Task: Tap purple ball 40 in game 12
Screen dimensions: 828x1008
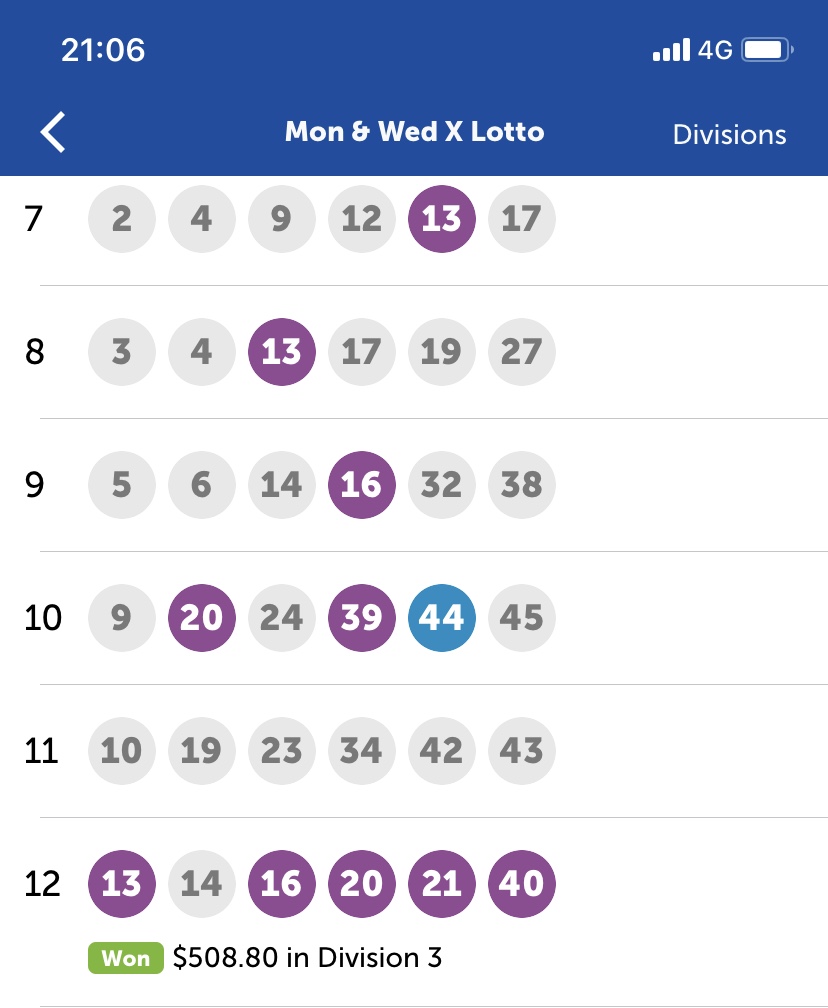Action: pos(521,883)
